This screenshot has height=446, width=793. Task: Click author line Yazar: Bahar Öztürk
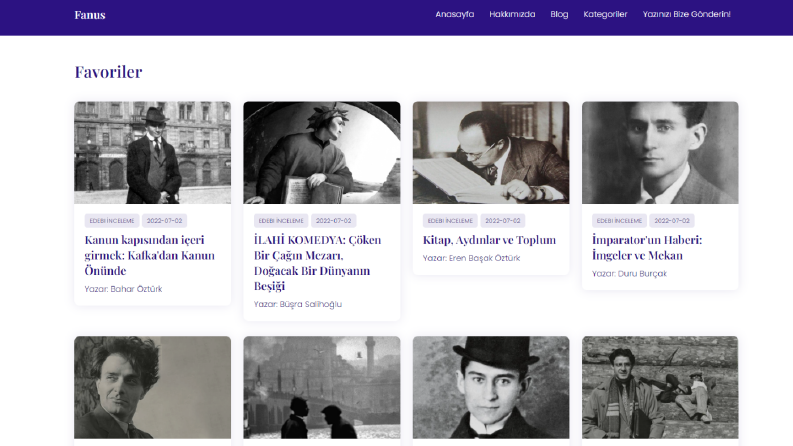click(x=123, y=289)
